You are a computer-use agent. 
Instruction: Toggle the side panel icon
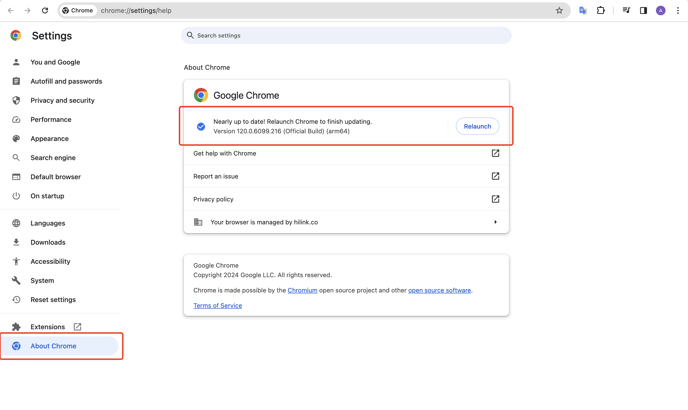[643, 11]
